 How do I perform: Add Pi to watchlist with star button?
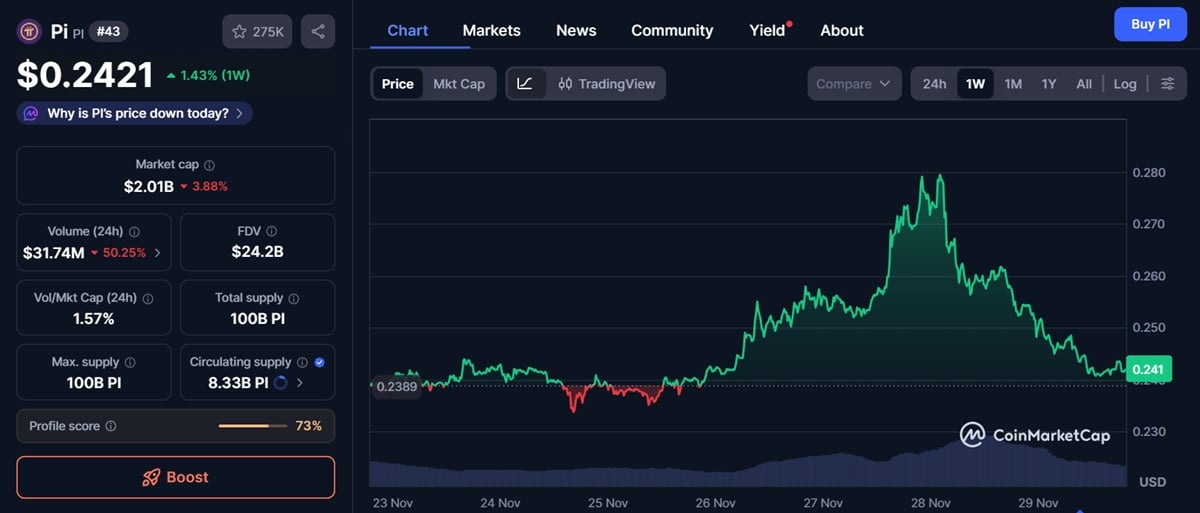(x=258, y=32)
